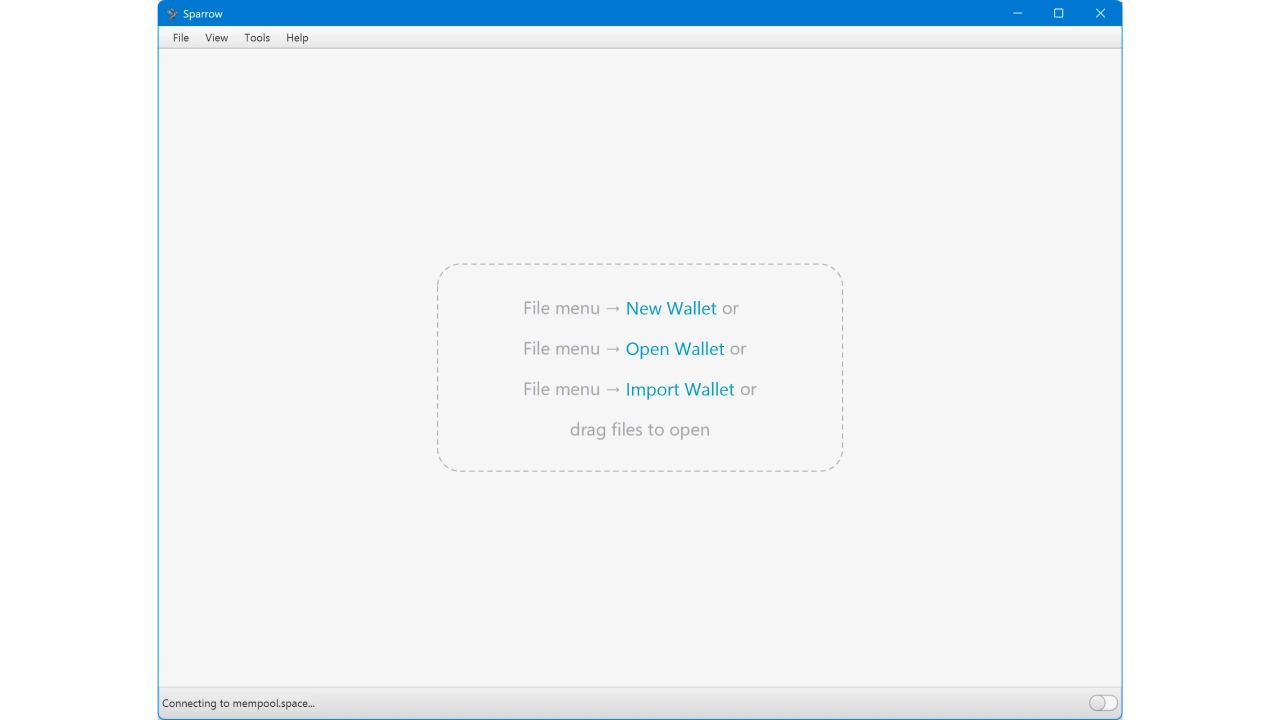Click the arrow before Import Wallet
The image size is (1280, 720).
point(613,390)
